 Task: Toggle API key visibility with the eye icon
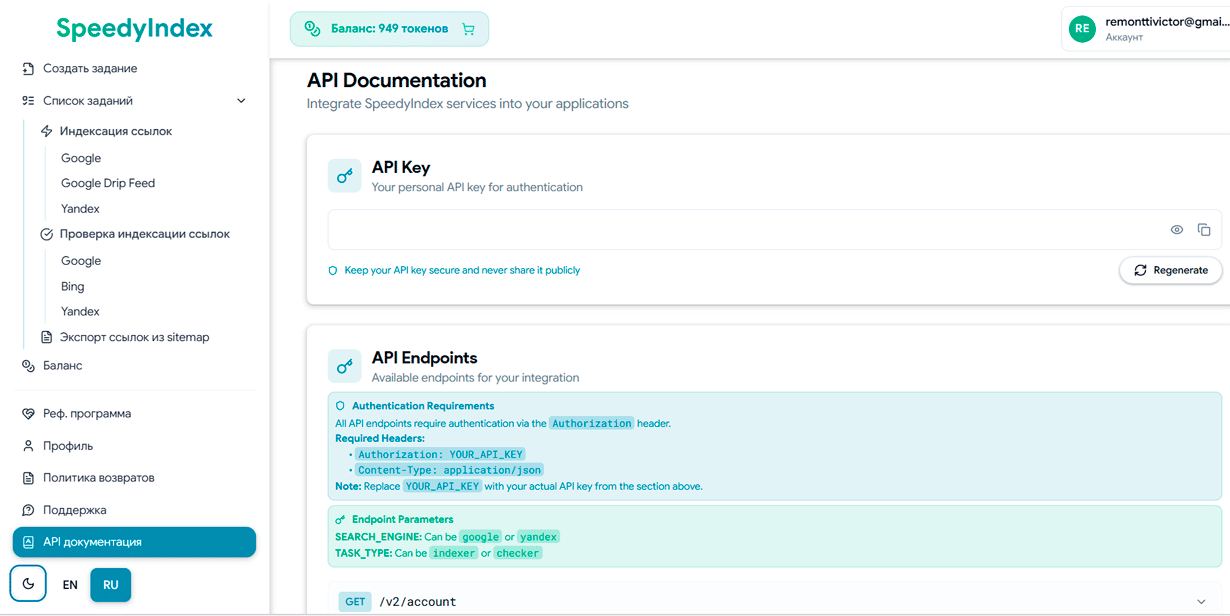(1177, 229)
